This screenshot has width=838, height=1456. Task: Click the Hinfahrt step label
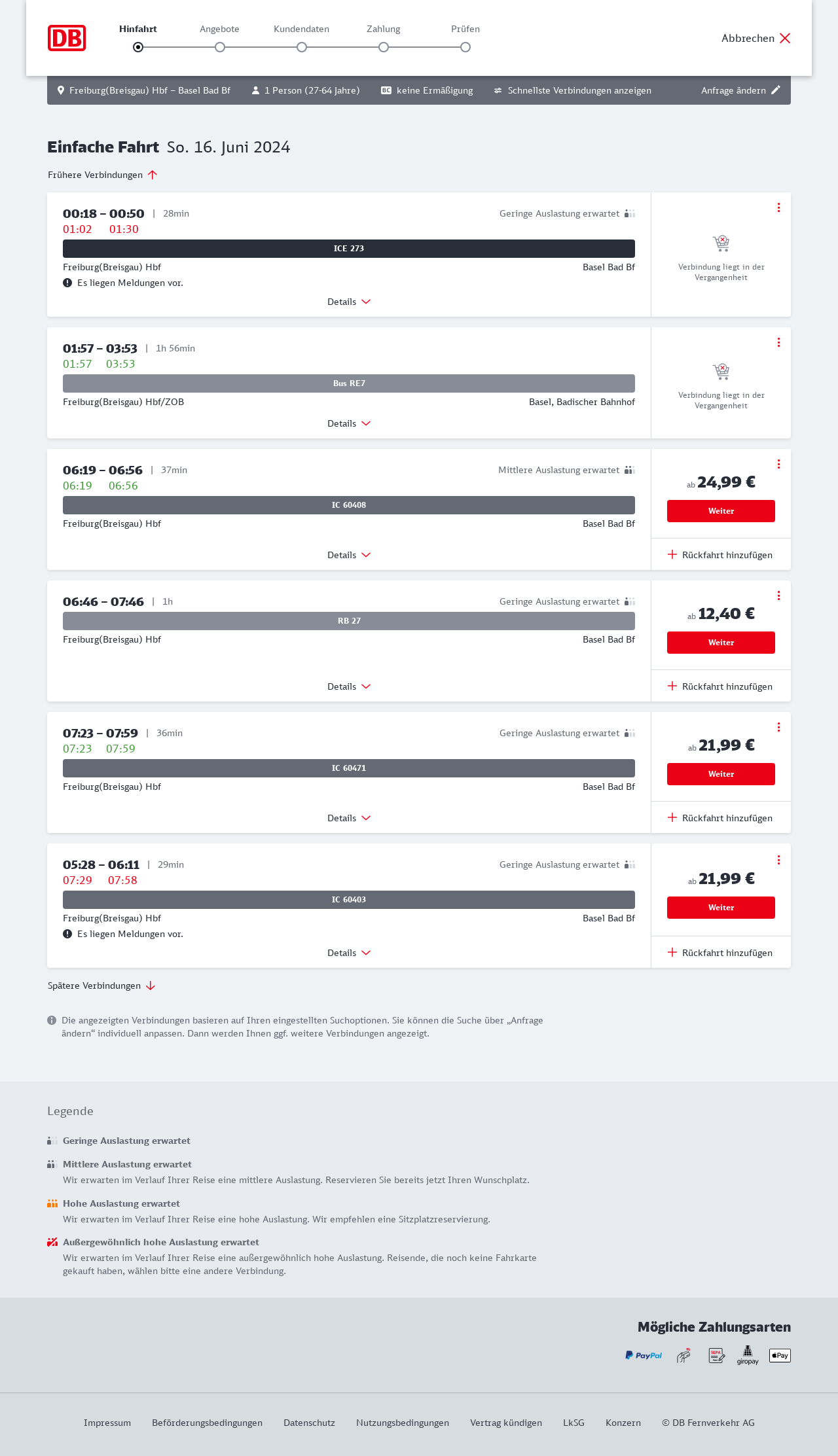click(x=138, y=29)
